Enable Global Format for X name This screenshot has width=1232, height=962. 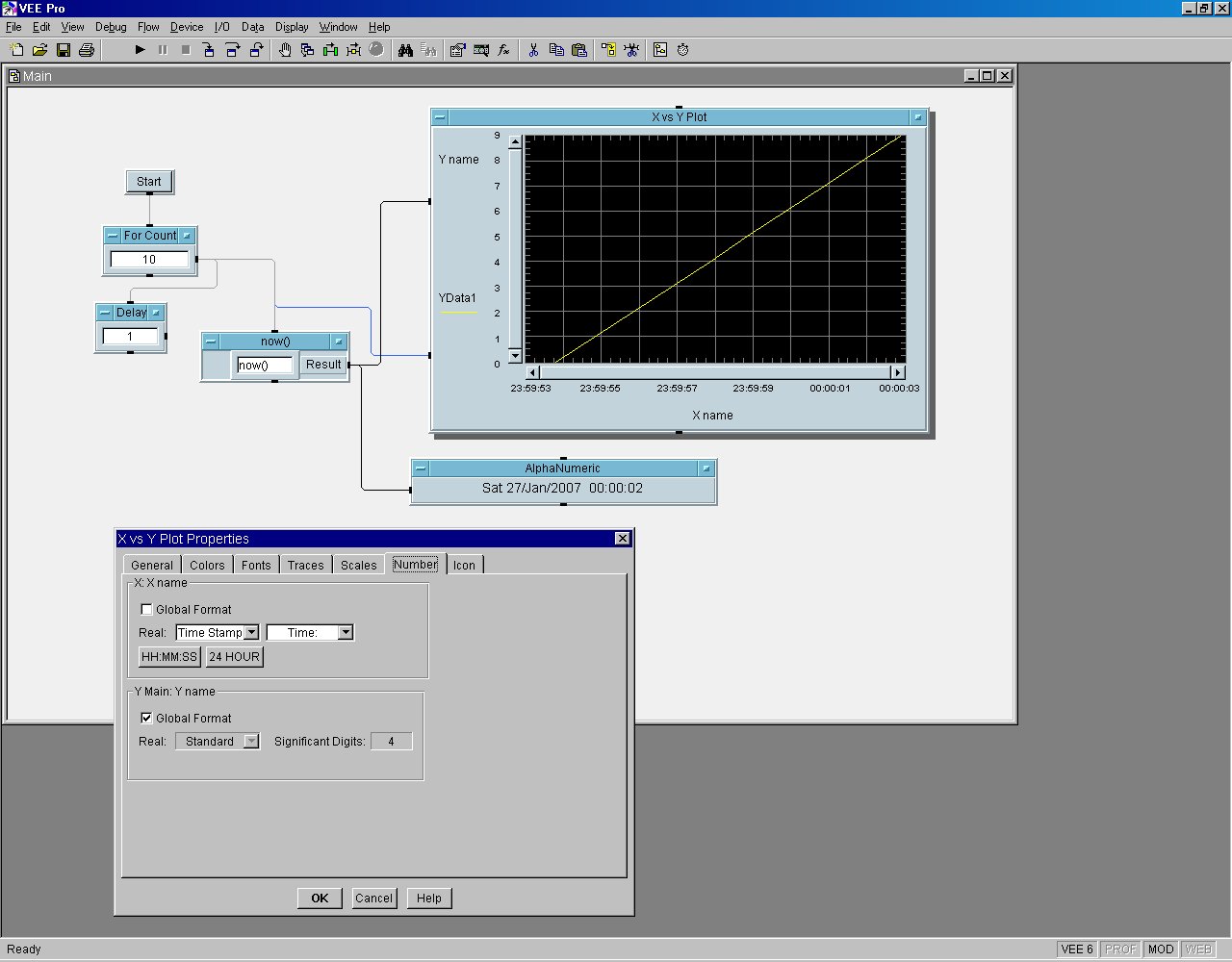point(147,609)
